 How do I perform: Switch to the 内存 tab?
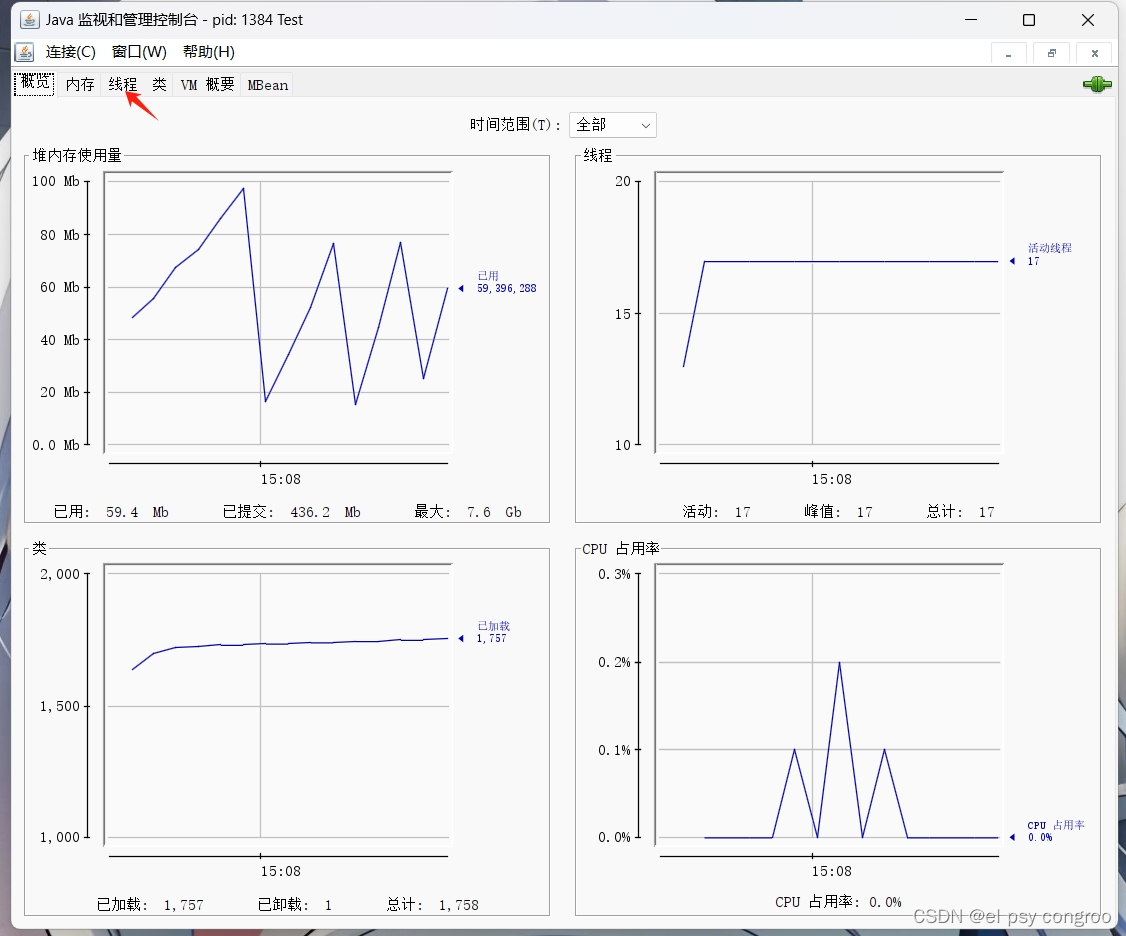pyautogui.click(x=80, y=85)
